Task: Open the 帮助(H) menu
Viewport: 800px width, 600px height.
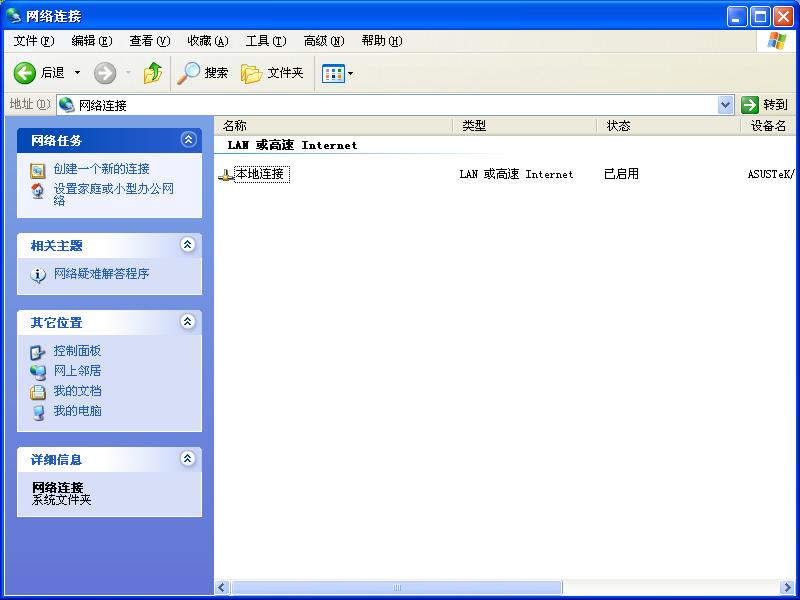Action: click(x=382, y=41)
